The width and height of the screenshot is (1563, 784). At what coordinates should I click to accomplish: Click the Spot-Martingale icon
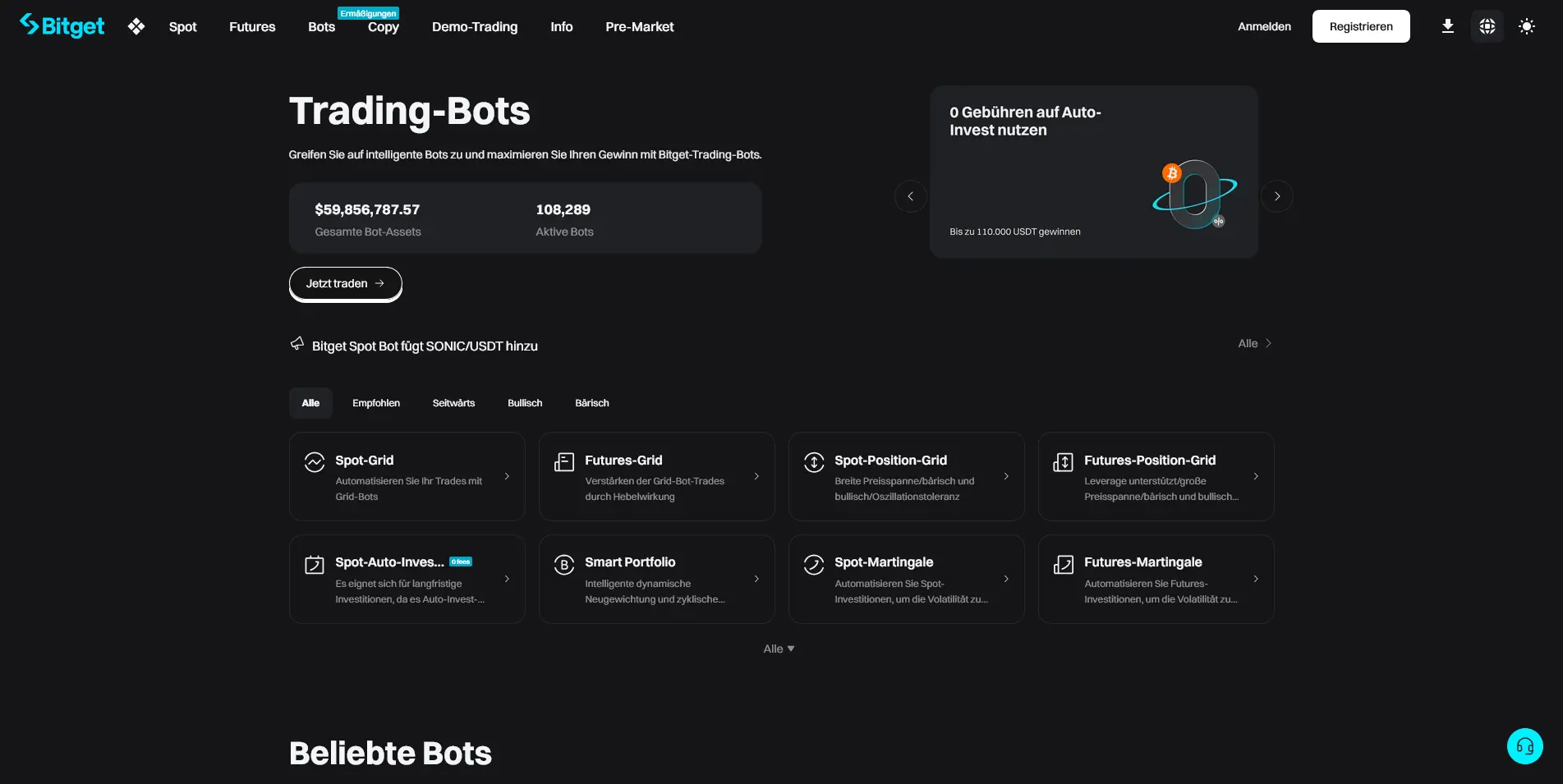coord(814,565)
